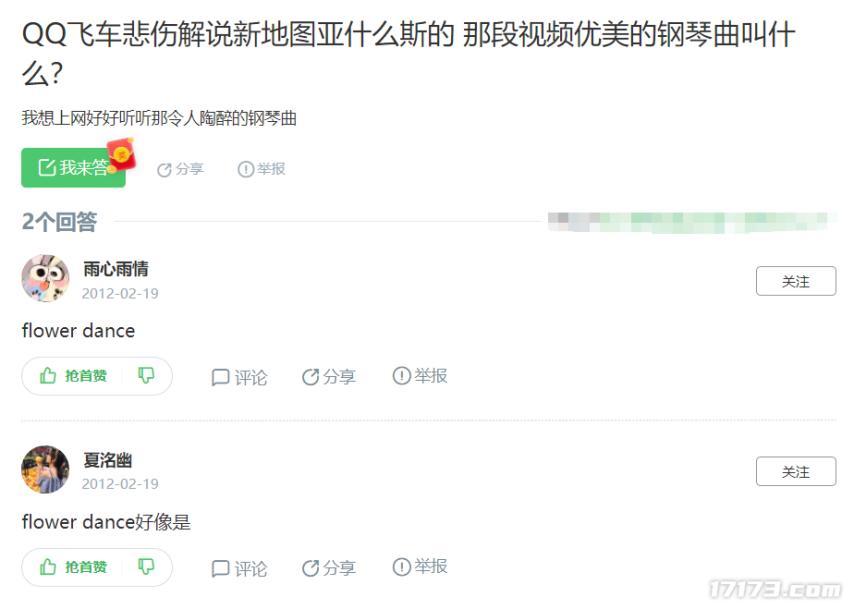
Task: Click the green 我来答 answer button
Action: (x=73, y=167)
